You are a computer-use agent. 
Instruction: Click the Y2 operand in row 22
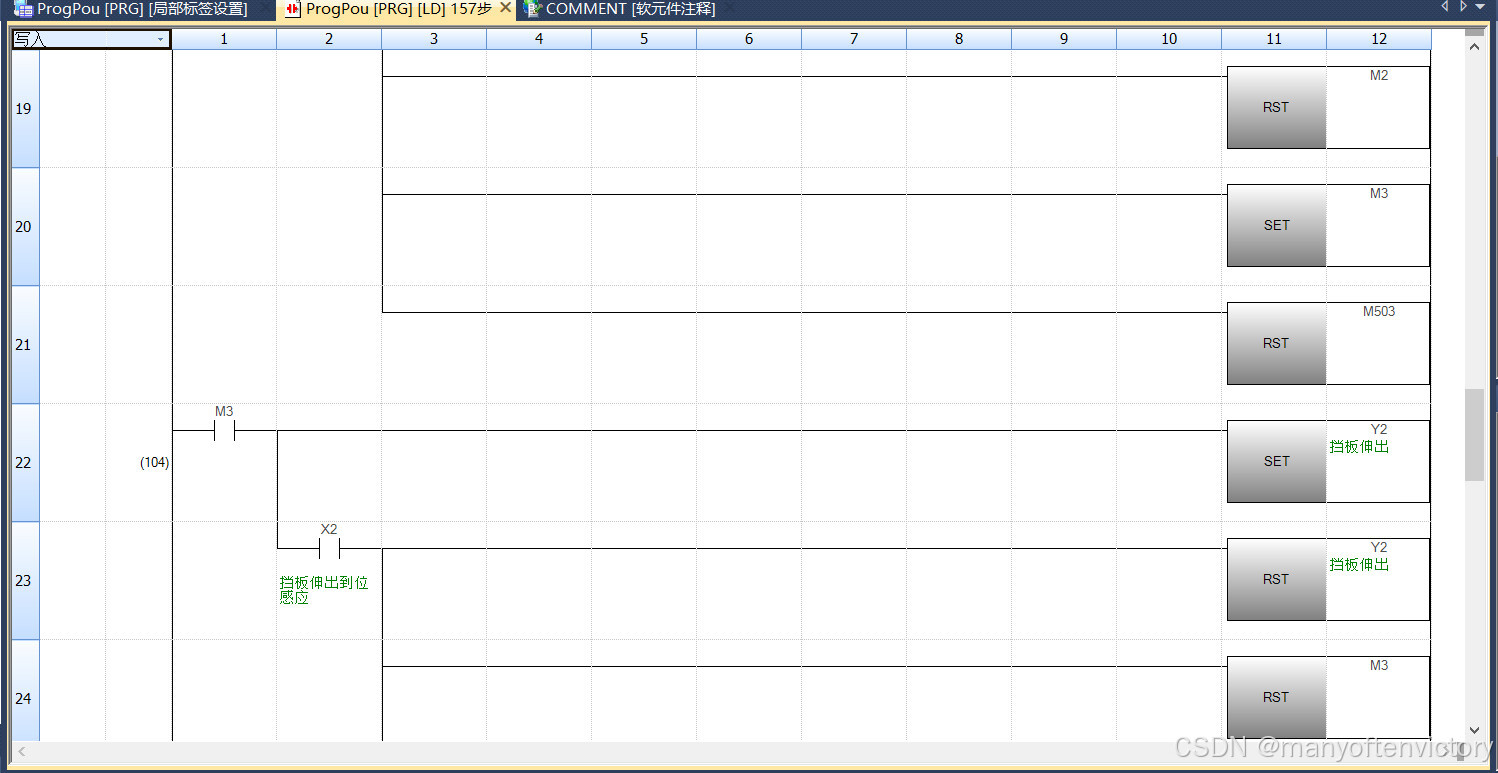[x=1379, y=429]
